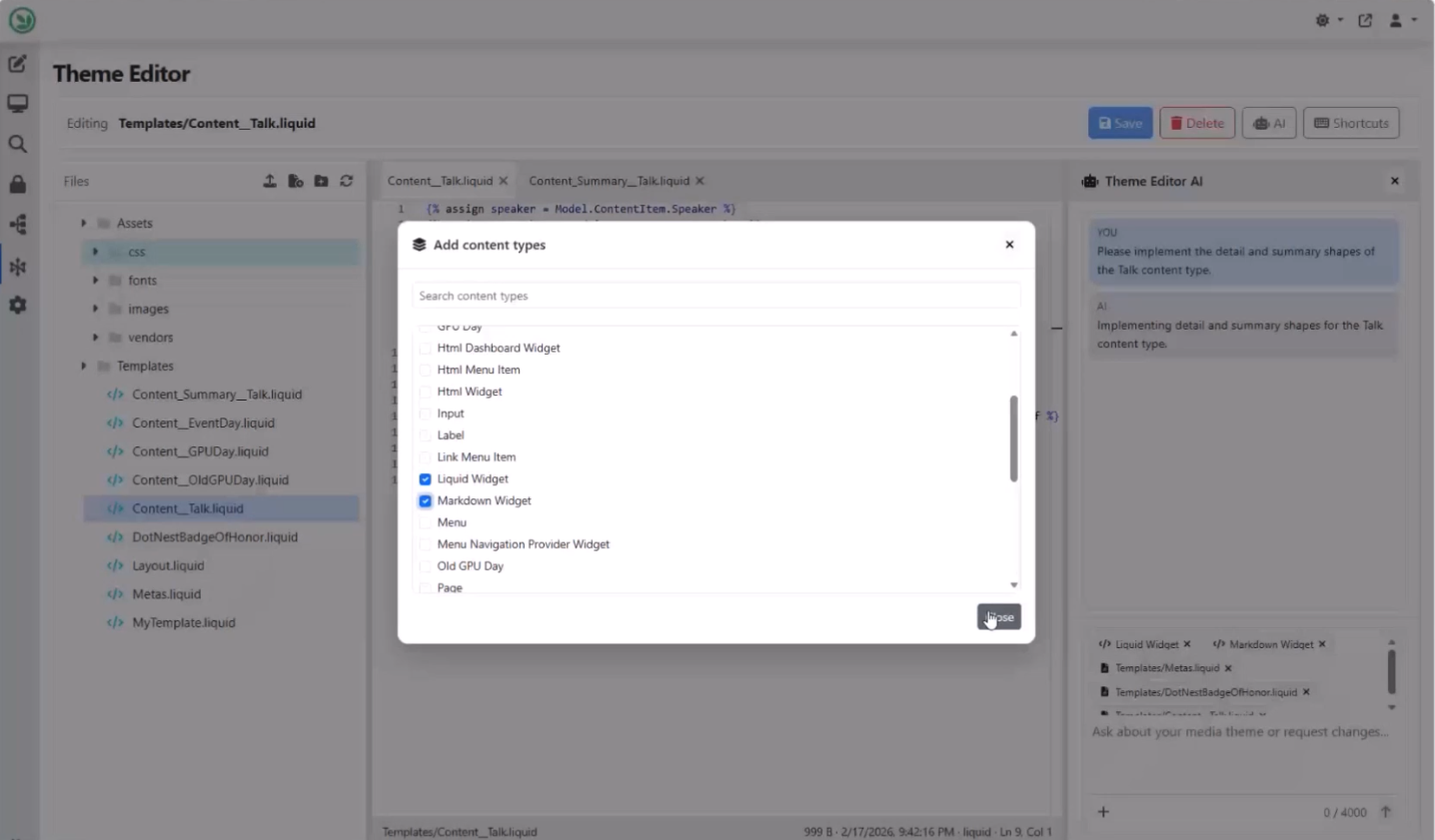
Task: Close the Theme Editor AI panel
Action: click(1395, 181)
